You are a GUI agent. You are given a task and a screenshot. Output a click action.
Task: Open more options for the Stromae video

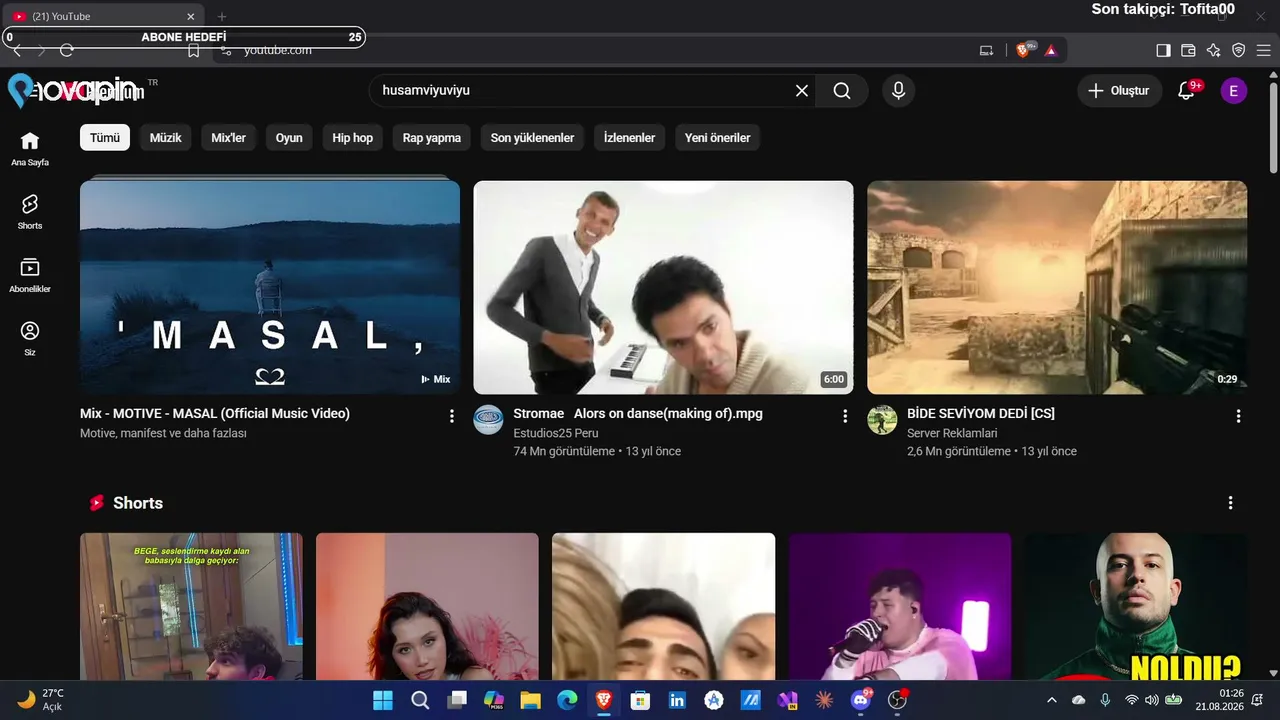(x=845, y=416)
